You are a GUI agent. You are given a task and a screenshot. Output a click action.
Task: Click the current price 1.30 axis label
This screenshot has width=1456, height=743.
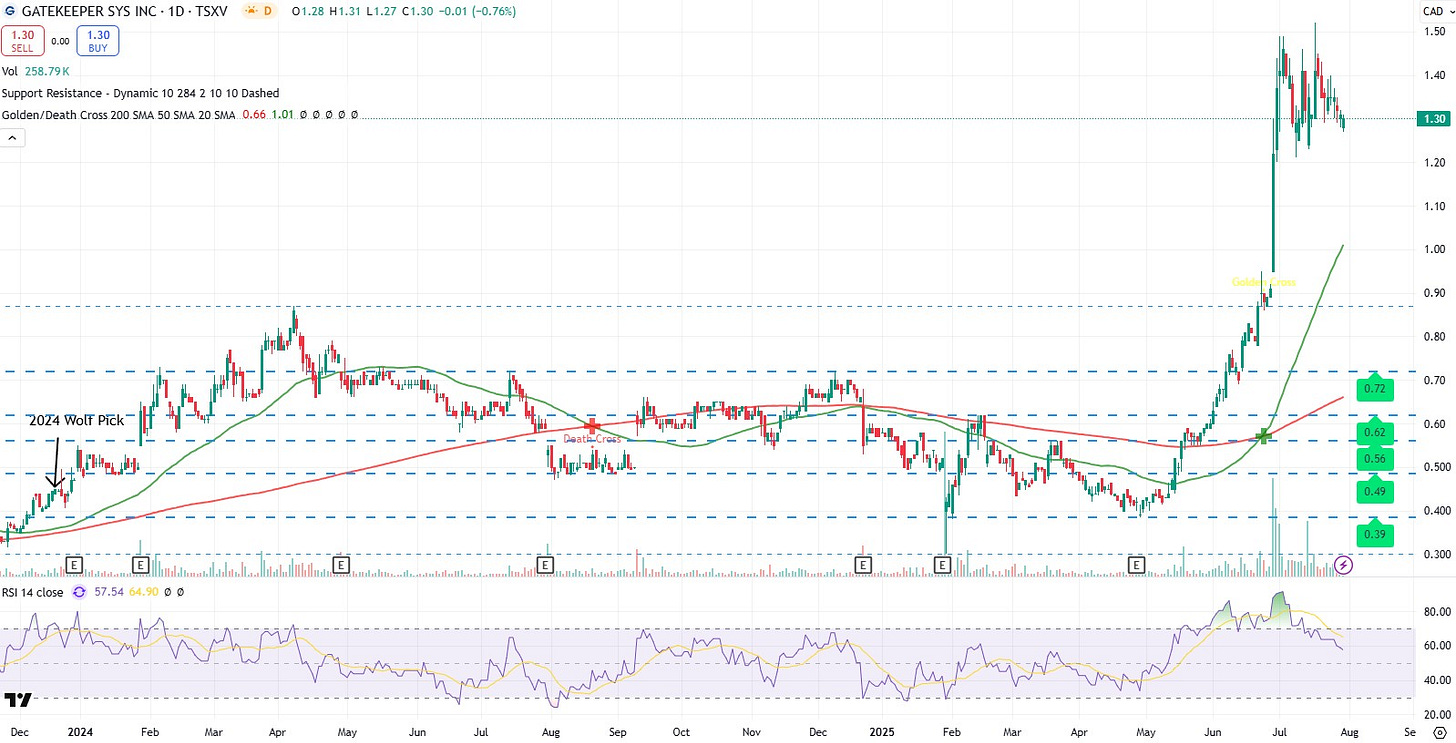click(1433, 118)
